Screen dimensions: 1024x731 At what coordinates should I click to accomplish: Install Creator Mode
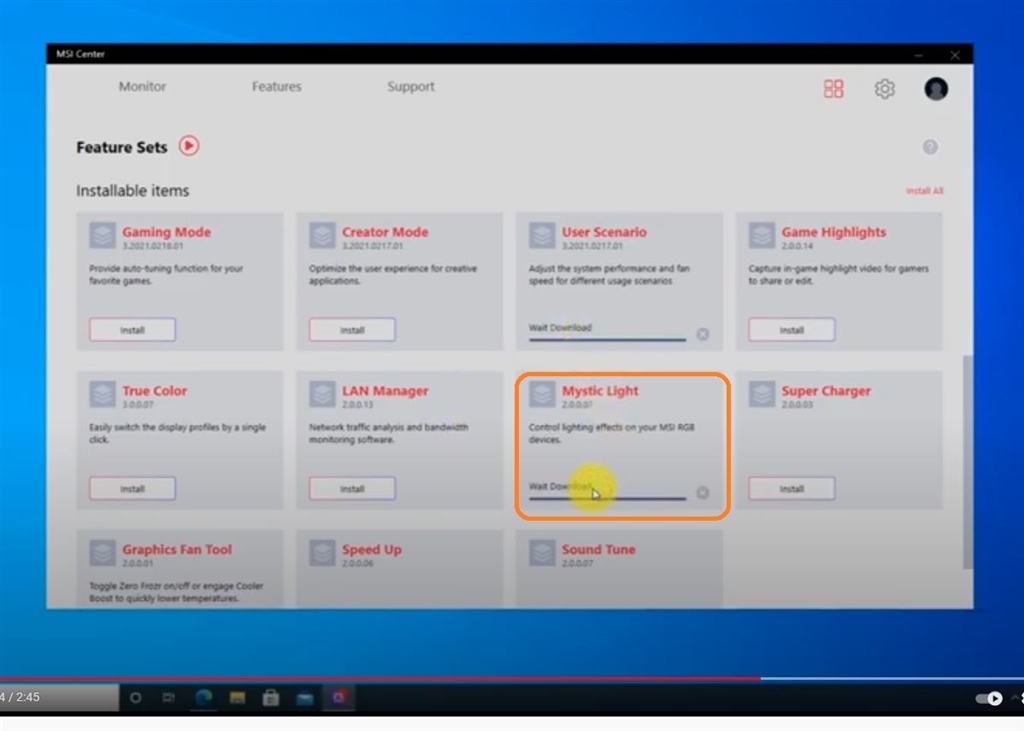click(x=352, y=330)
